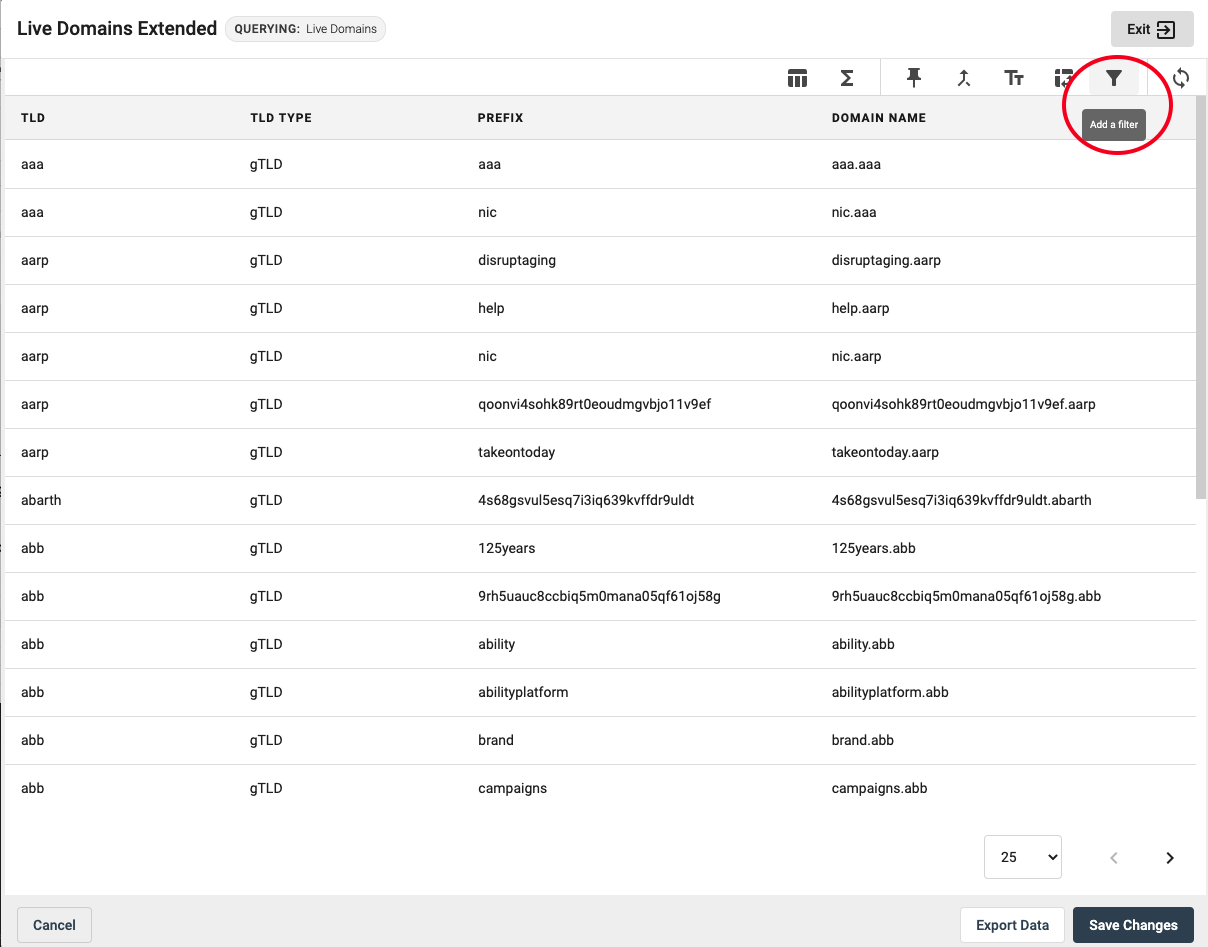The width and height of the screenshot is (1208, 947).
Task: Select the prefix cell takeontoday
Action: tap(516, 452)
